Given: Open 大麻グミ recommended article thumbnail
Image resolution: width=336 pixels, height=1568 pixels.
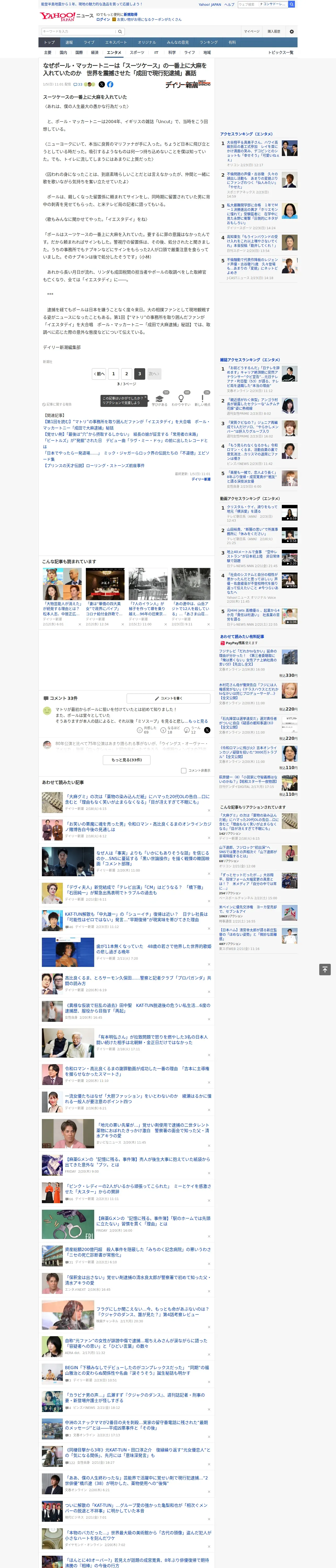Looking at the screenshot, I should click(x=52, y=802).
